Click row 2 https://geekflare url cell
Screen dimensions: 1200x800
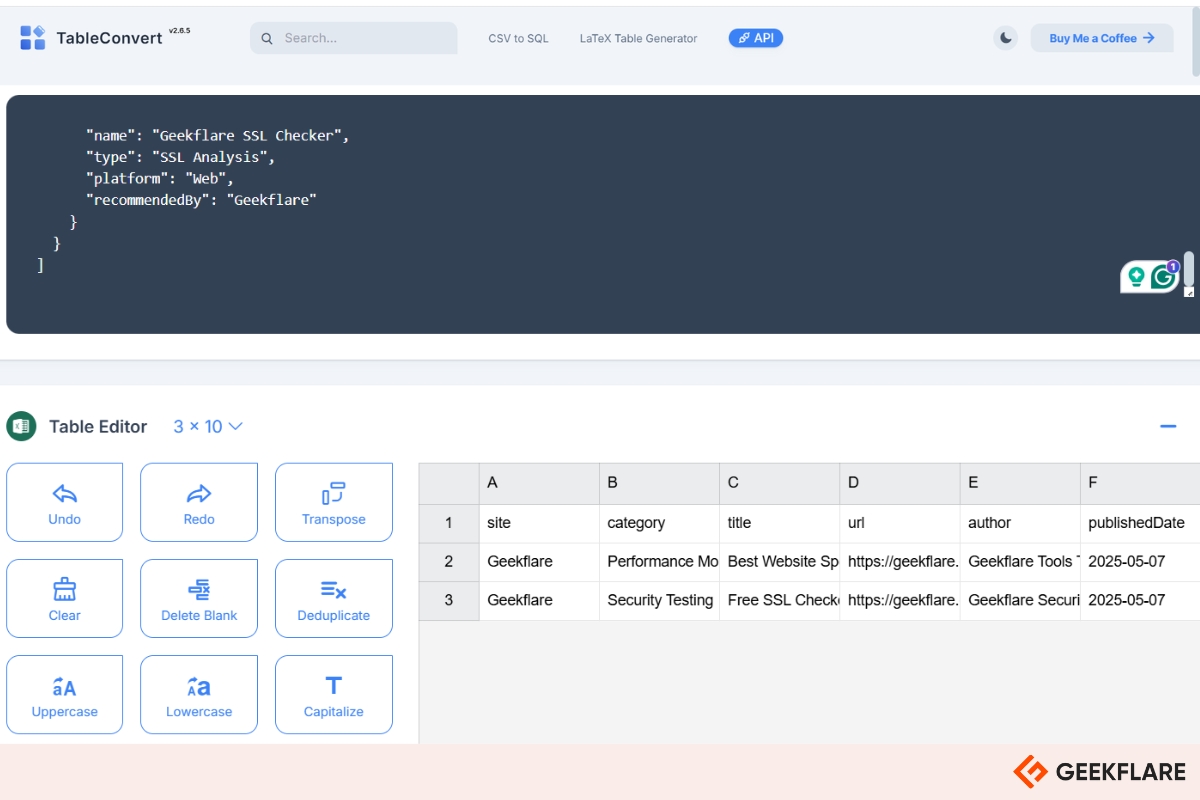click(899, 562)
